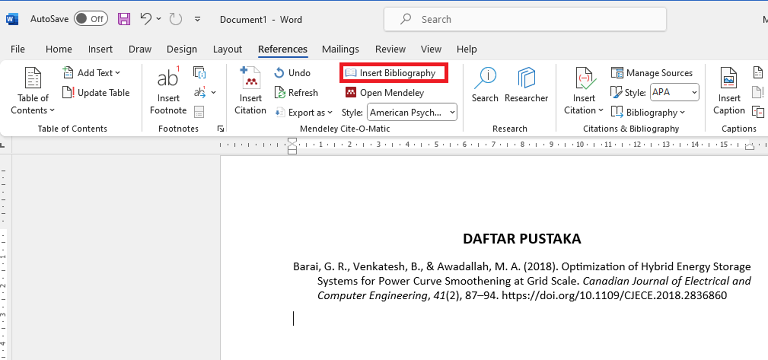Click the Show Notes icon
This screenshot has height=360, width=768.
pos(199,112)
